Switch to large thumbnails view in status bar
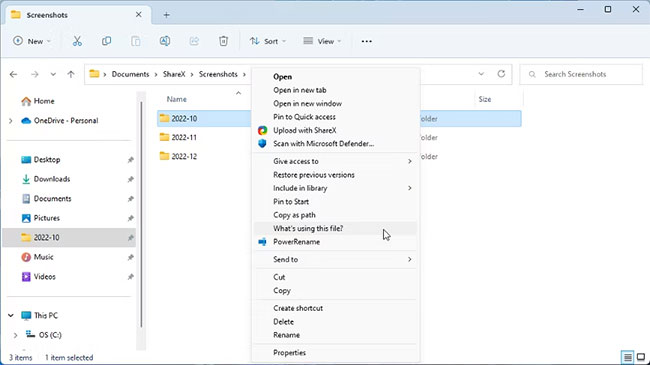The image size is (650, 365). click(641, 357)
